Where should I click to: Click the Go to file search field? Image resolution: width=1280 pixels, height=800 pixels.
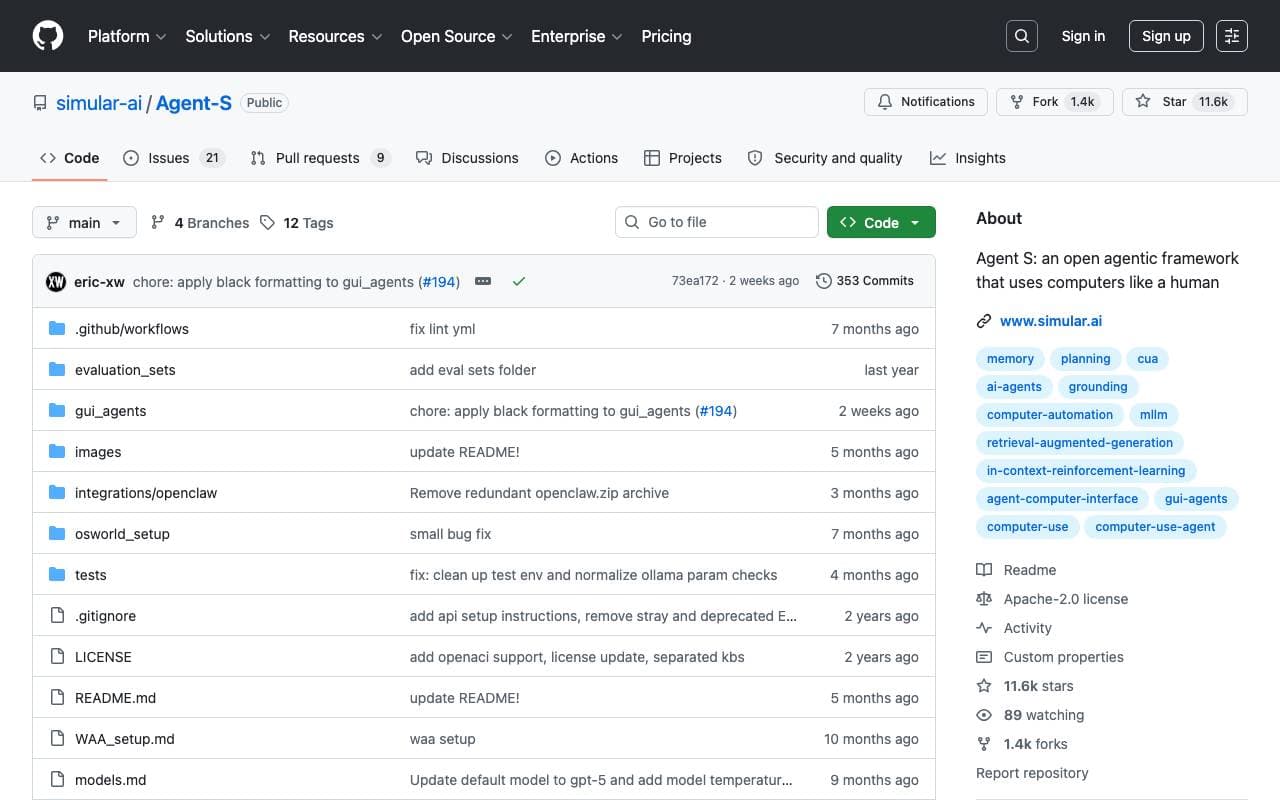click(717, 222)
